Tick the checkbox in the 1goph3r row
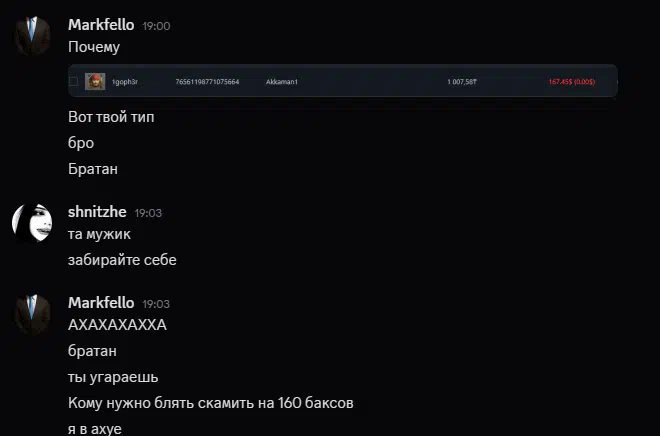Image resolution: width=660 pixels, height=436 pixels. (x=74, y=82)
